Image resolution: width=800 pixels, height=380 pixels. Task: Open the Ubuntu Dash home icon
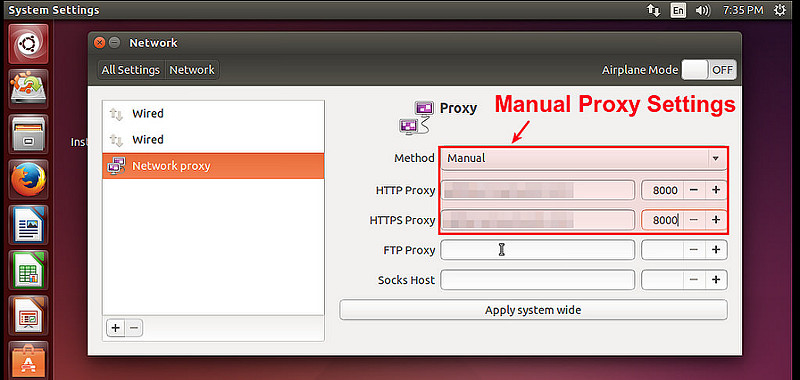point(29,44)
